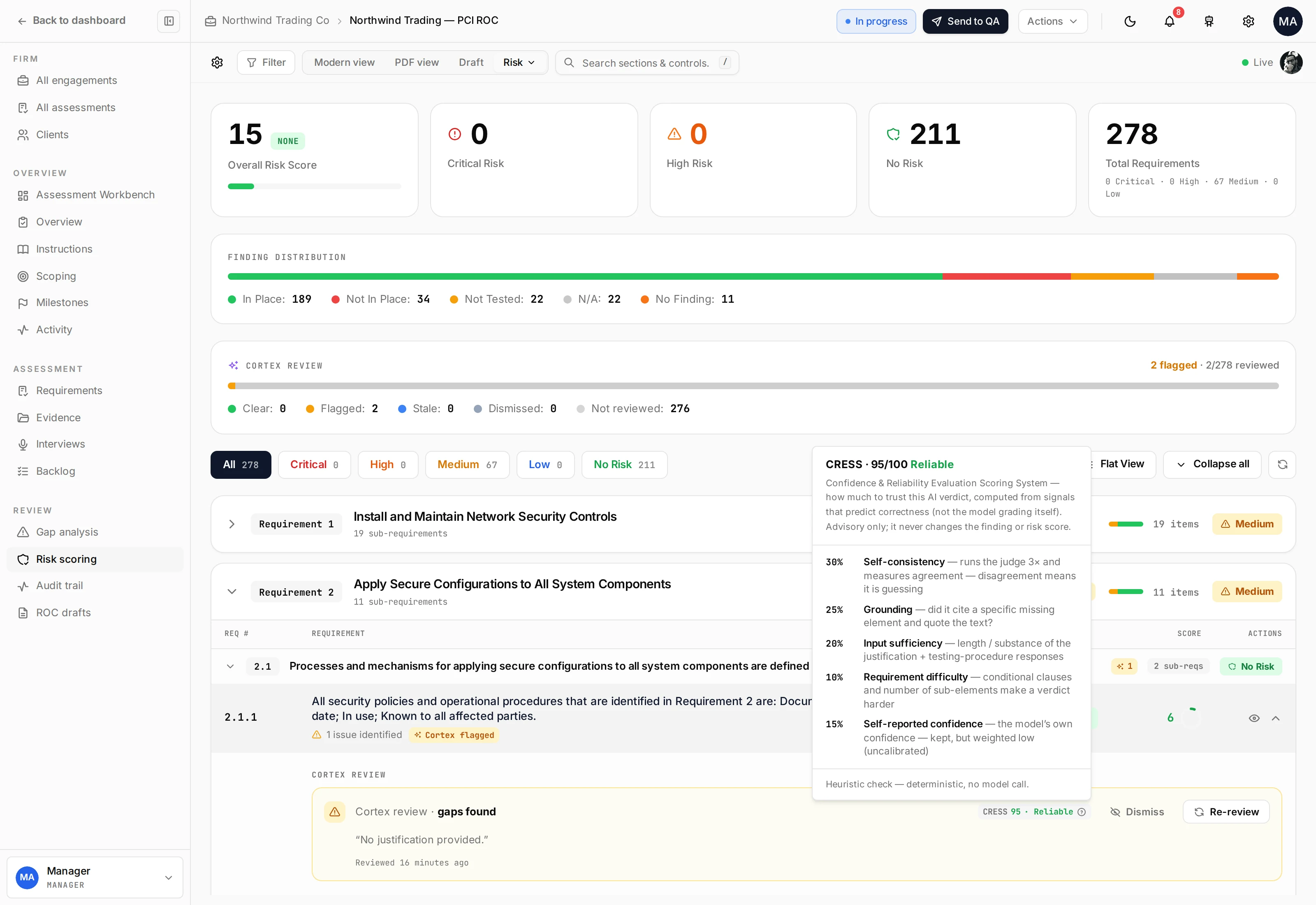Click the live collaborator avatar photo
This screenshot has width=1316, height=905.
1291,63
